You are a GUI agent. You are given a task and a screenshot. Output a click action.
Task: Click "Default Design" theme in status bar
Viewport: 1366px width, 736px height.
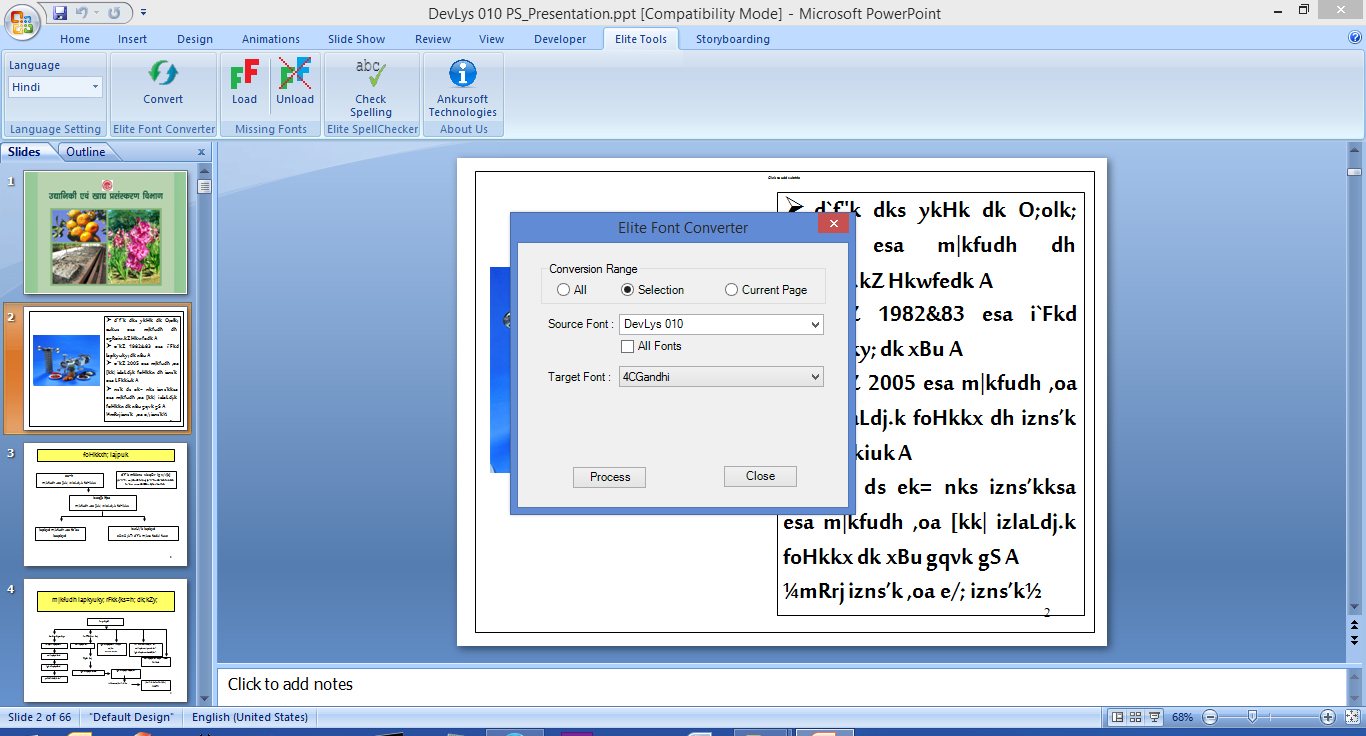pyautogui.click(x=131, y=717)
